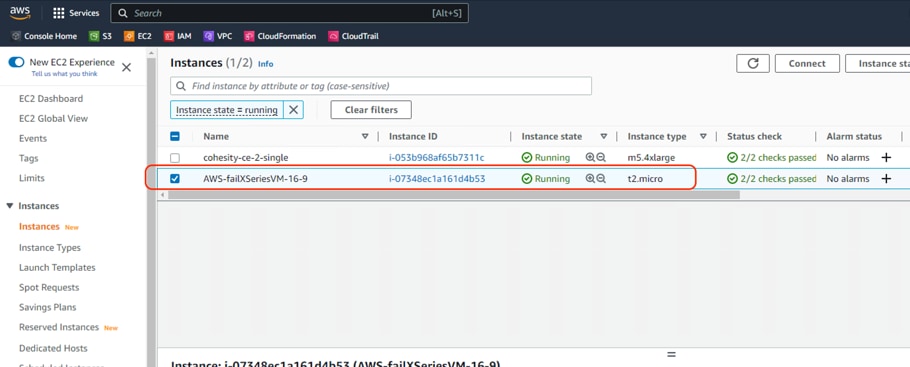The image size is (910, 367).
Task: Toggle the select-all header checkbox
Action: [175, 136]
